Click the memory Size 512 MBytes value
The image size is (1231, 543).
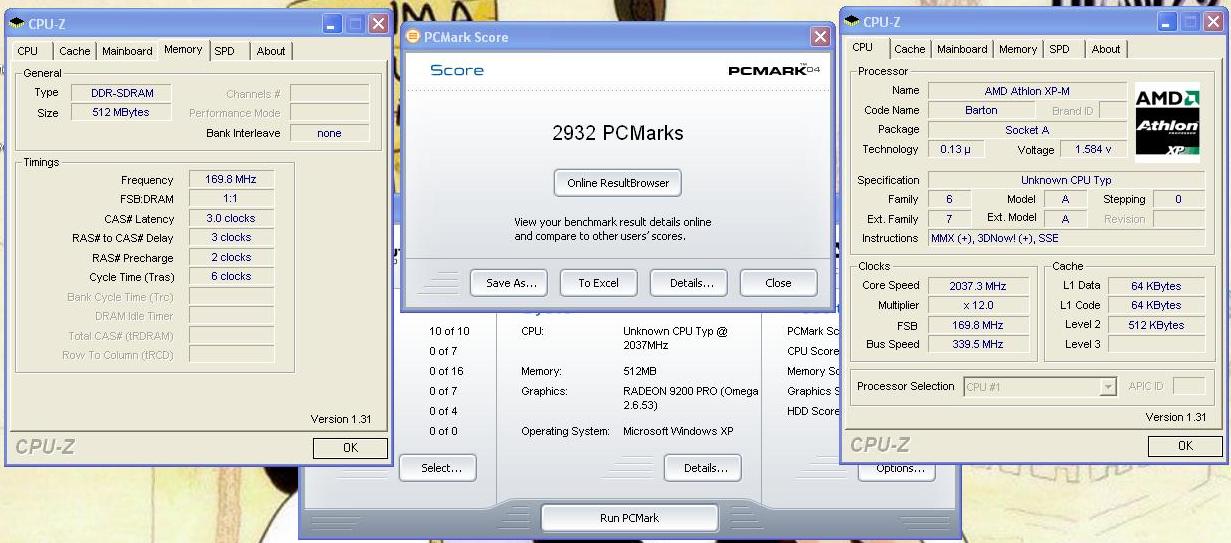(120, 113)
